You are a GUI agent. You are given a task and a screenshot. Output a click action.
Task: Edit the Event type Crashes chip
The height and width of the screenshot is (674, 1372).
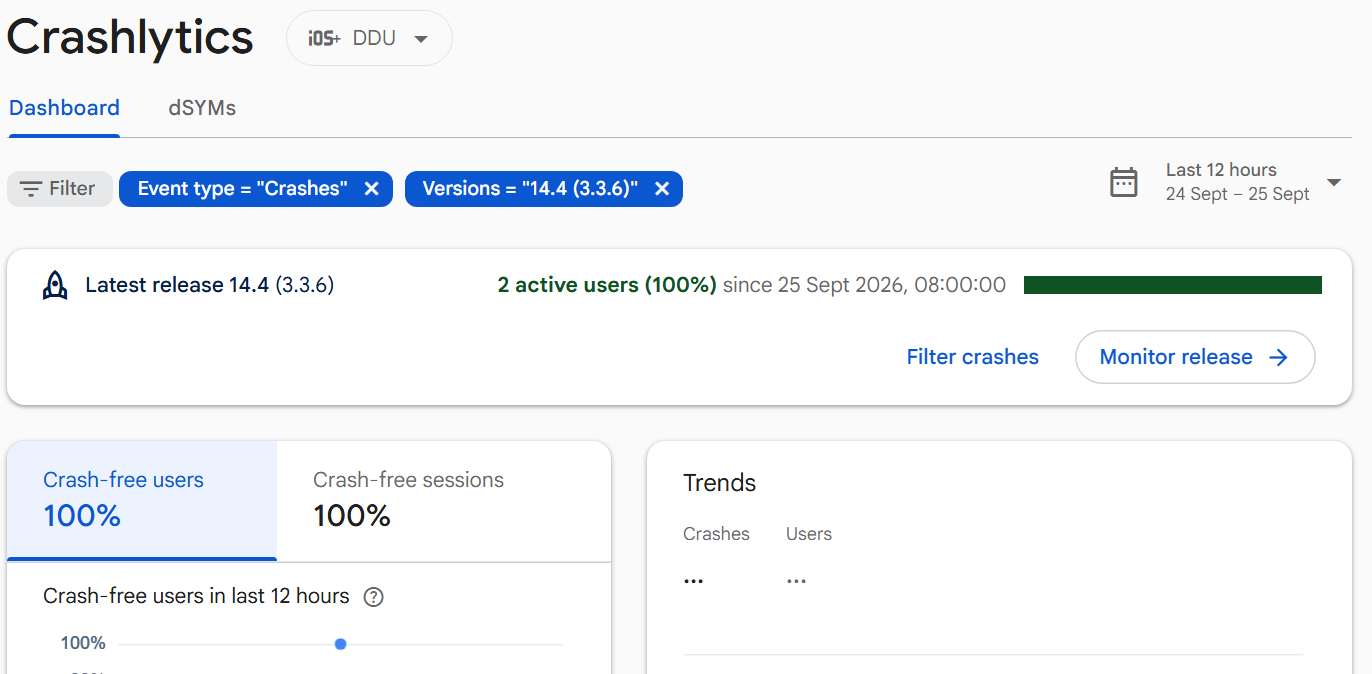243,189
